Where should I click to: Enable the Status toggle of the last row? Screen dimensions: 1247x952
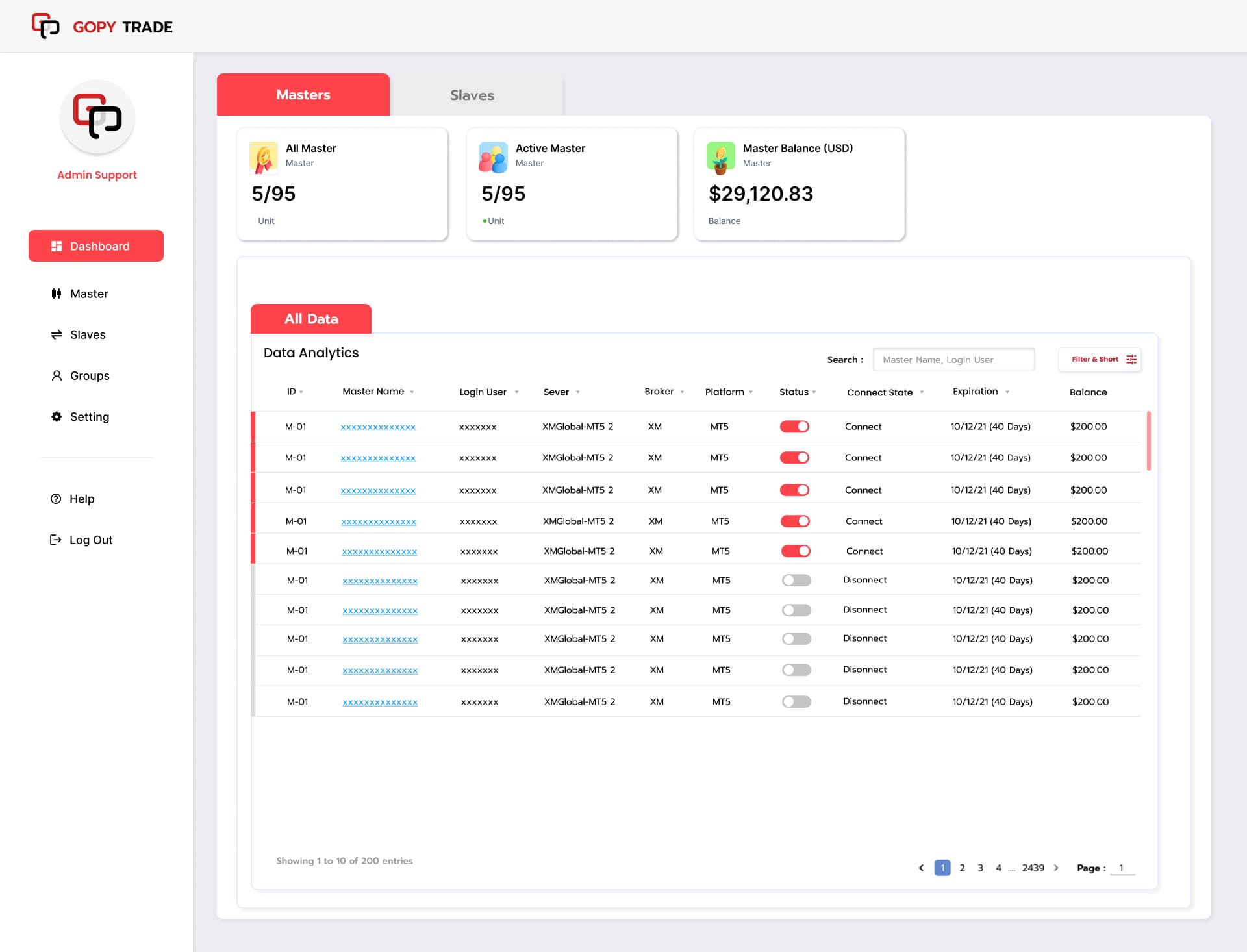click(796, 701)
